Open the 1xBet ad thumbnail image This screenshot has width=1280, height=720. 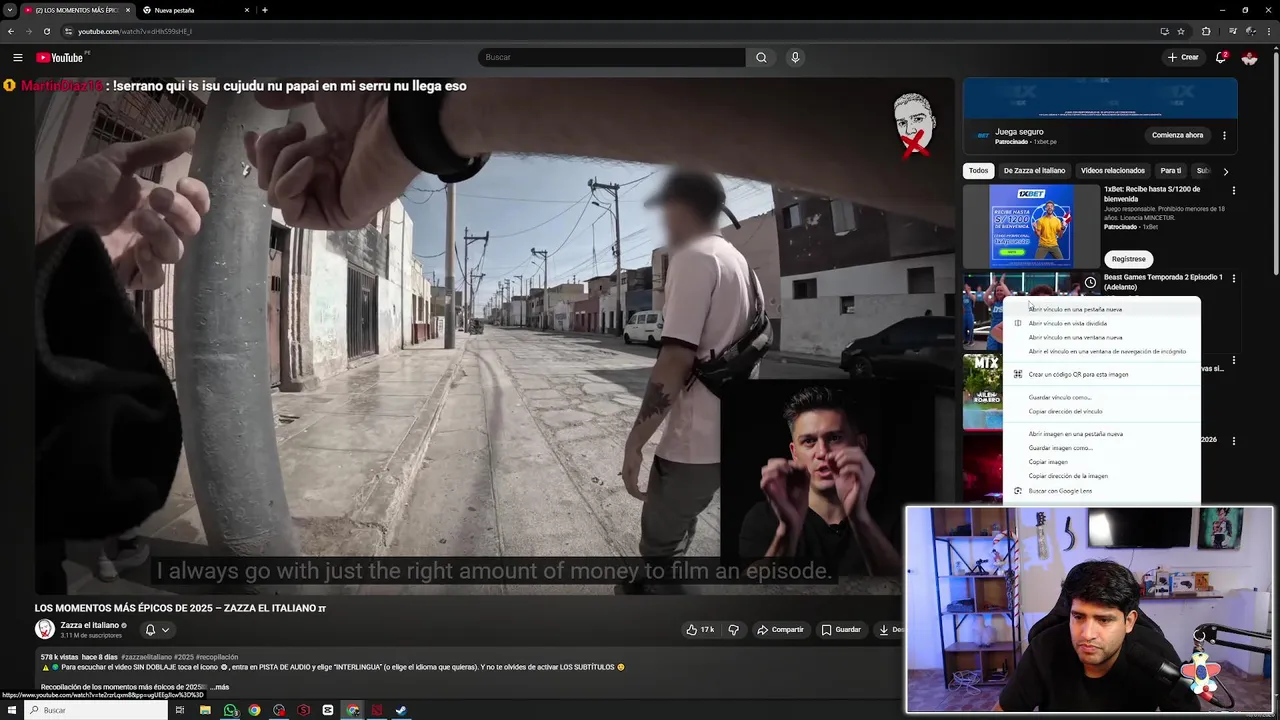1031,225
